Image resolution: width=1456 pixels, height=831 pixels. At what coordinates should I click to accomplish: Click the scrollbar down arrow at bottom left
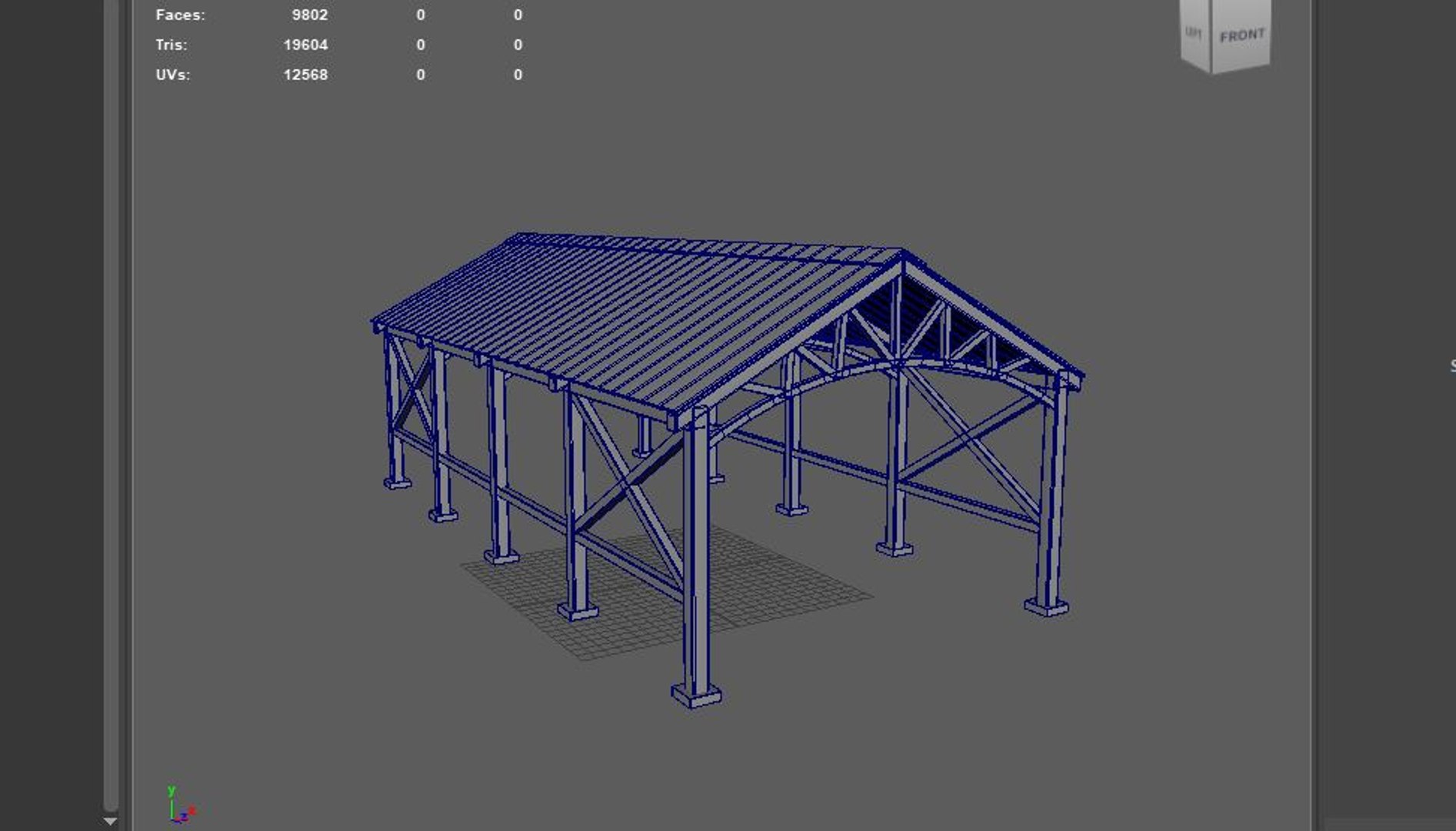[x=110, y=821]
